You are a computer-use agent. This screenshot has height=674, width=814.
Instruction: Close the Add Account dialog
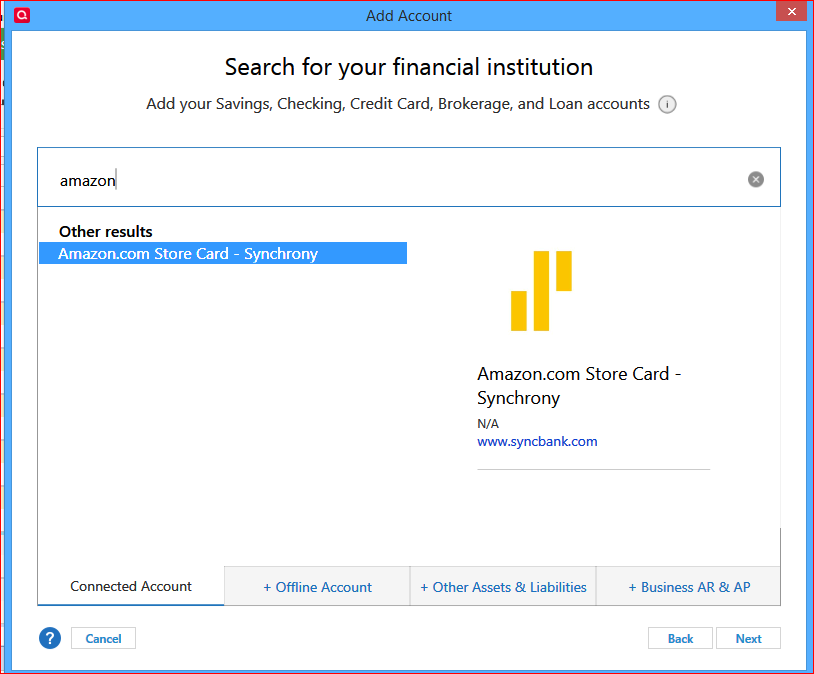pos(791,11)
